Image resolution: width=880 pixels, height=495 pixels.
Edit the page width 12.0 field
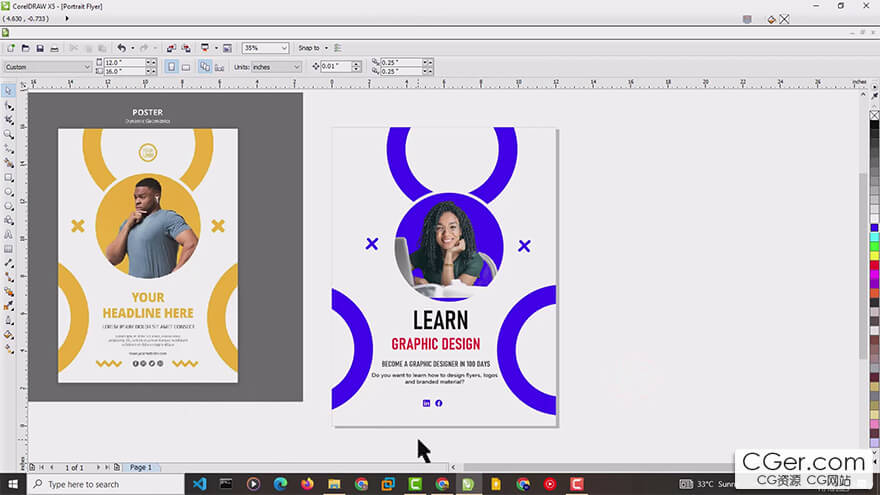(x=125, y=62)
